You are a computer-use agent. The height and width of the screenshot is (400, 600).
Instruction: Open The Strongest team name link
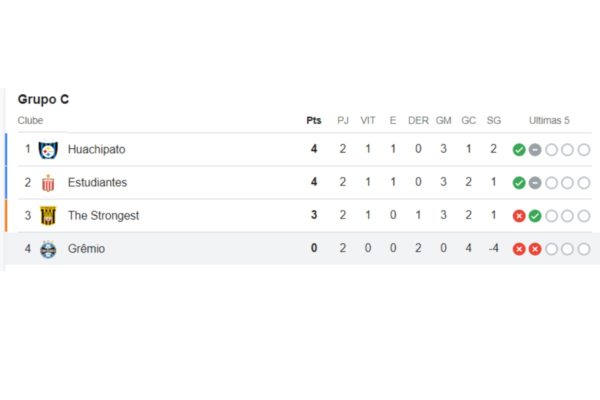[103, 216]
